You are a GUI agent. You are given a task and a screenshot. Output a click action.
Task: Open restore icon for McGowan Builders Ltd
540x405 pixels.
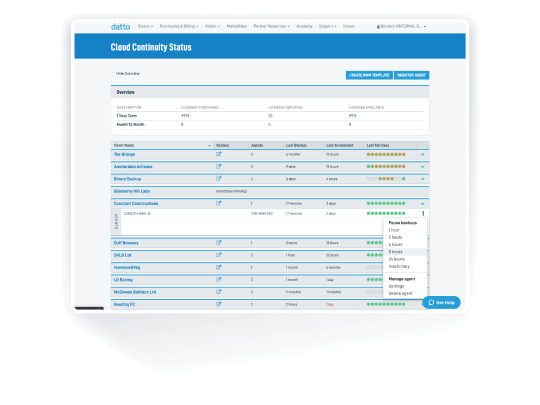tap(218, 292)
